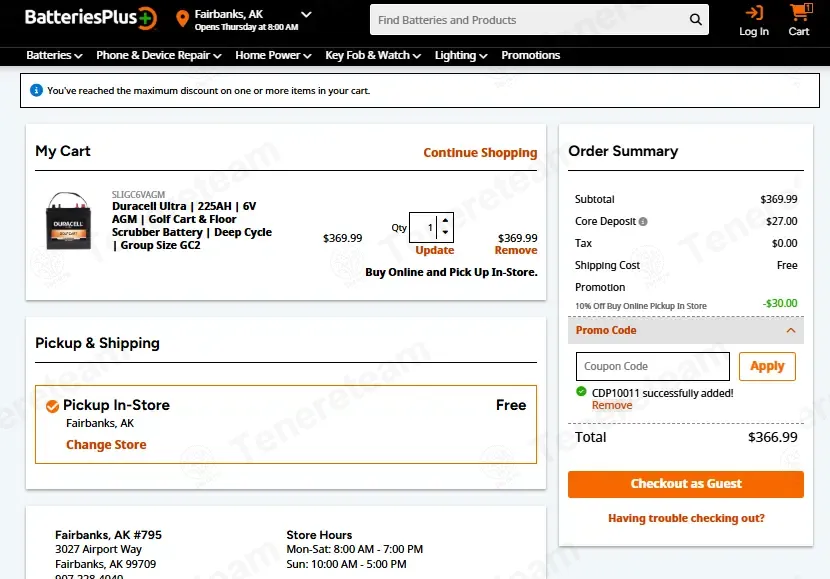Click Having trouble checking out link
Image resolution: width=830 pixels, height=579 pixels.
click(x=686, y=518)
